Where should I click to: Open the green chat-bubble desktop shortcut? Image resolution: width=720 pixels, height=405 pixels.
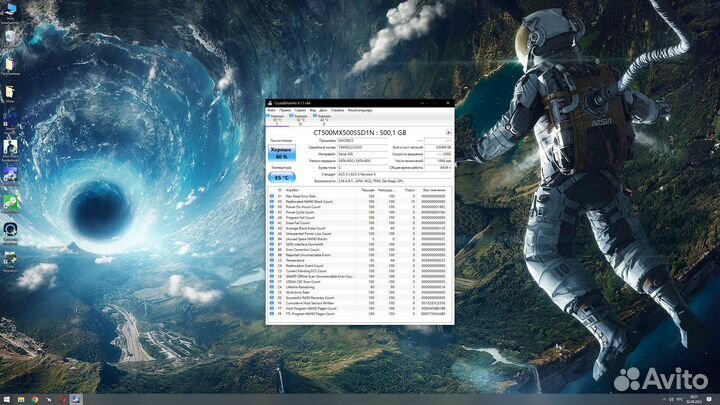[x=10, y=204]
